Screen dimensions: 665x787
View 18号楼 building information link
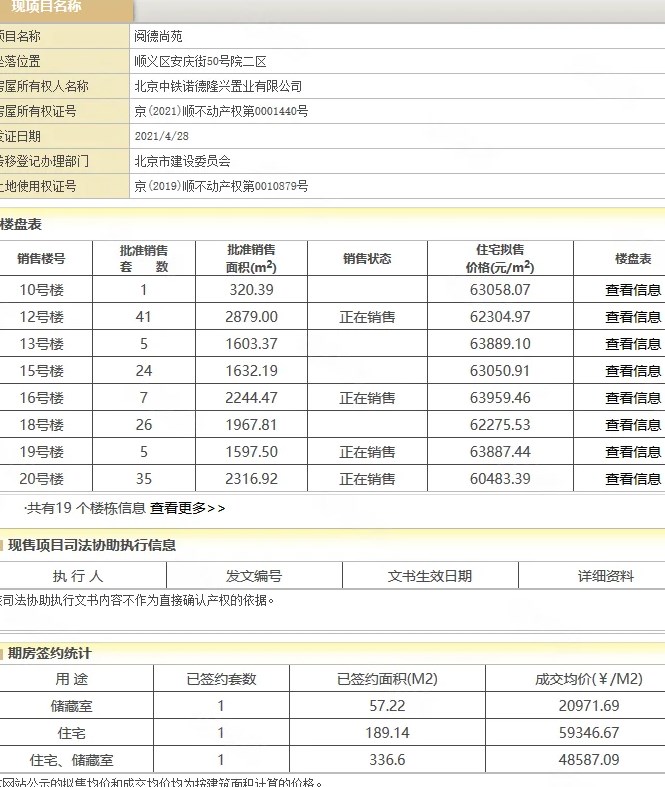(632, 425)
